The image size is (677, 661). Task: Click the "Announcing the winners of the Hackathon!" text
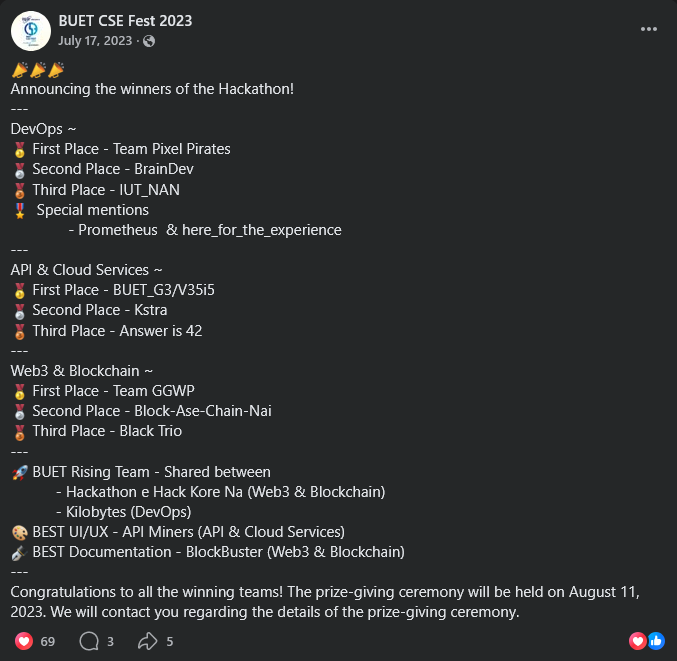(x=152, y=88)
